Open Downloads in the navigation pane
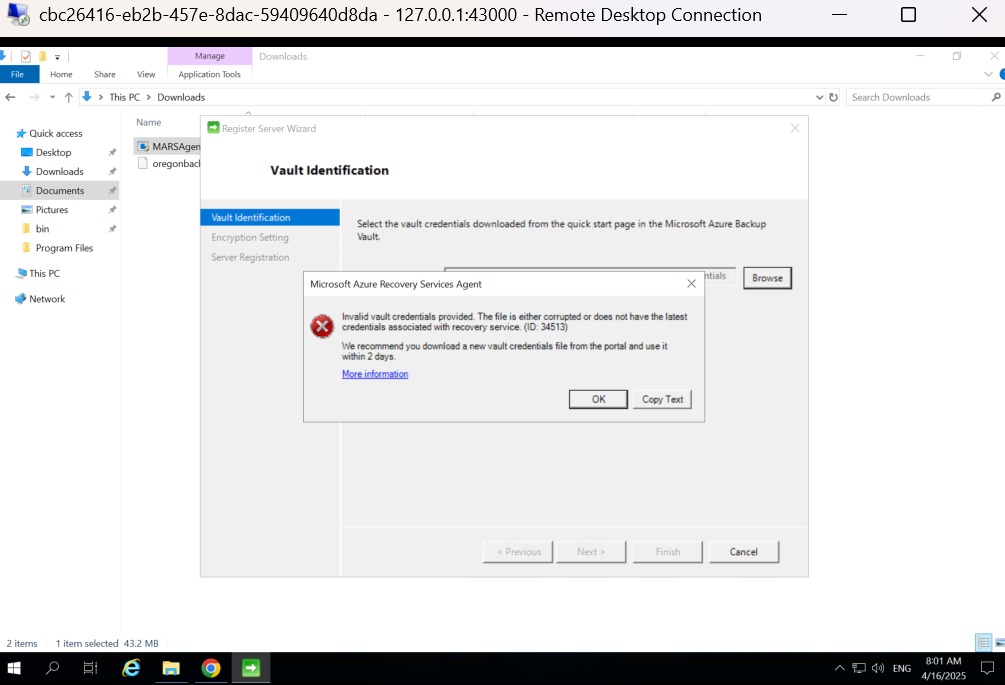This screenshot has height=685, width=1005. pyautogui.click(x=60, y=172)
